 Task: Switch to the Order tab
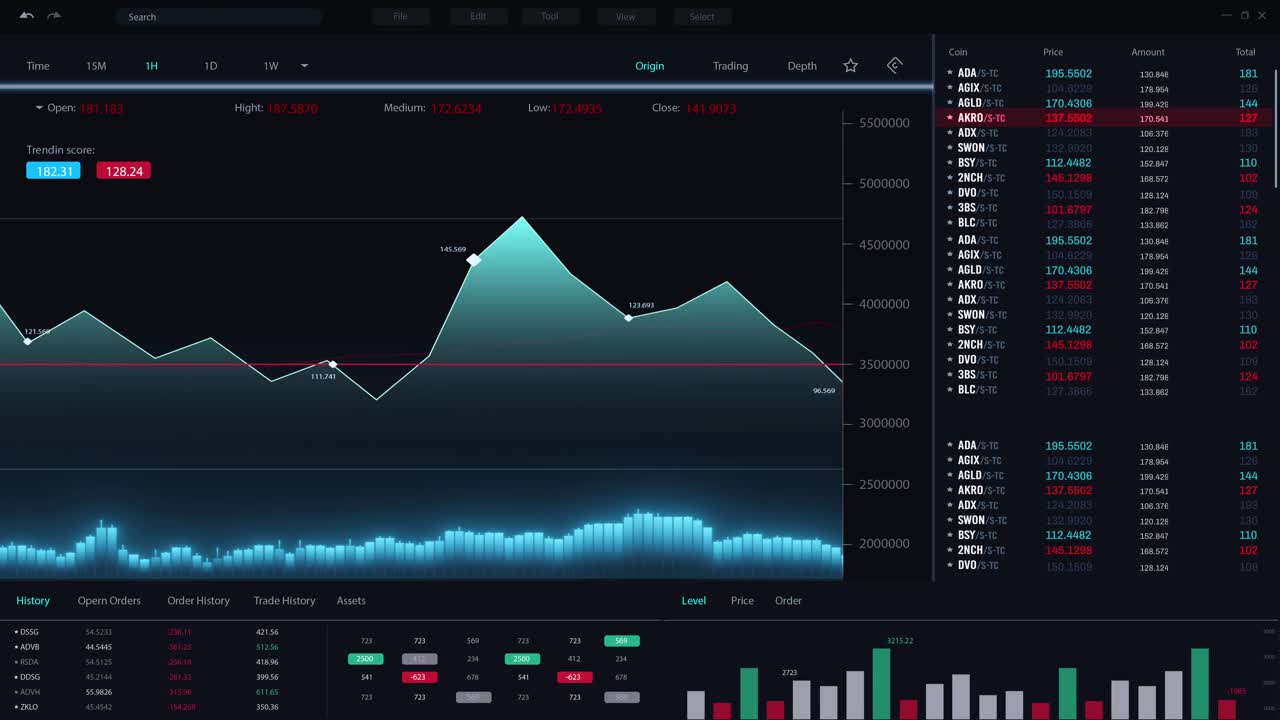(x=788, y=601)
